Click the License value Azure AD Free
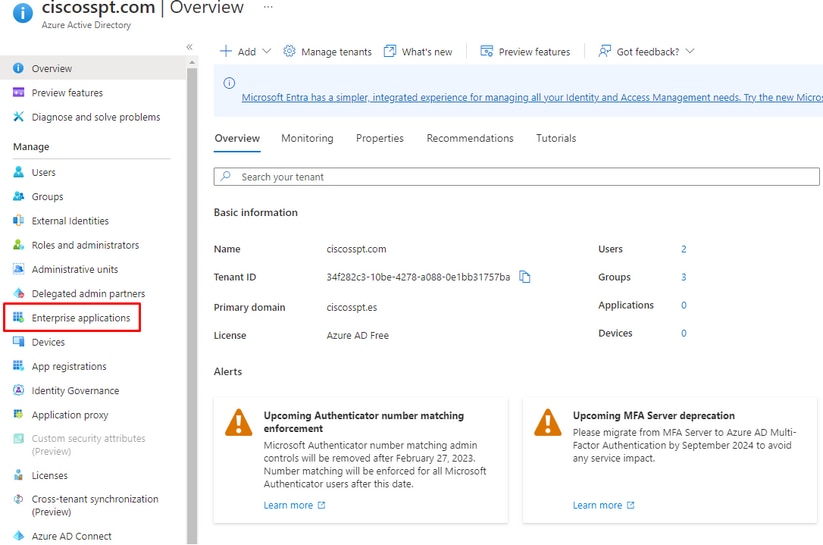 tap(357, 335)
